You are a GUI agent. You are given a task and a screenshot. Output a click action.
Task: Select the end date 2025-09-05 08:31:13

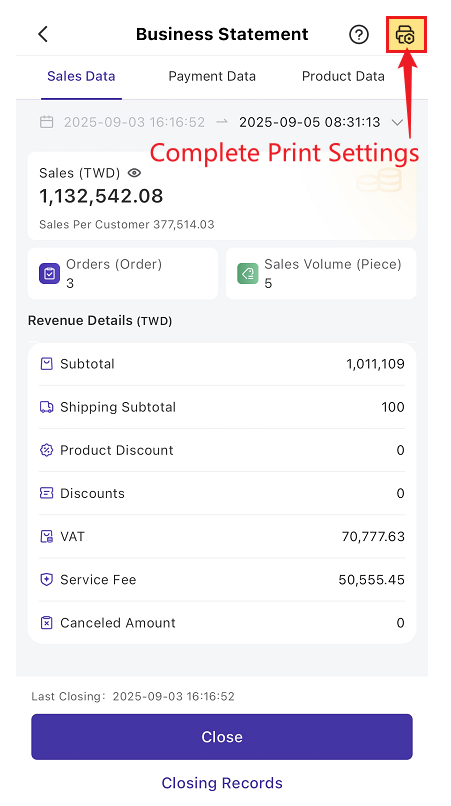[310, 122]
